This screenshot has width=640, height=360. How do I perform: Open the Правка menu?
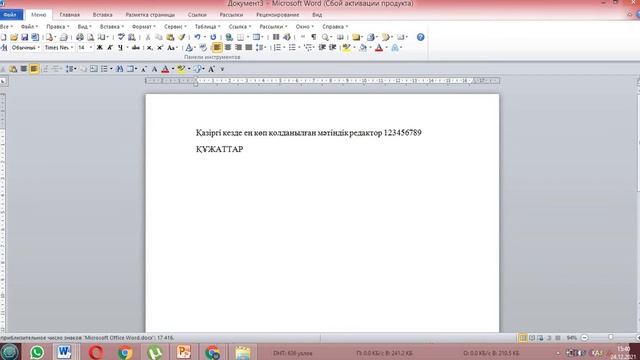pos(58,27)
